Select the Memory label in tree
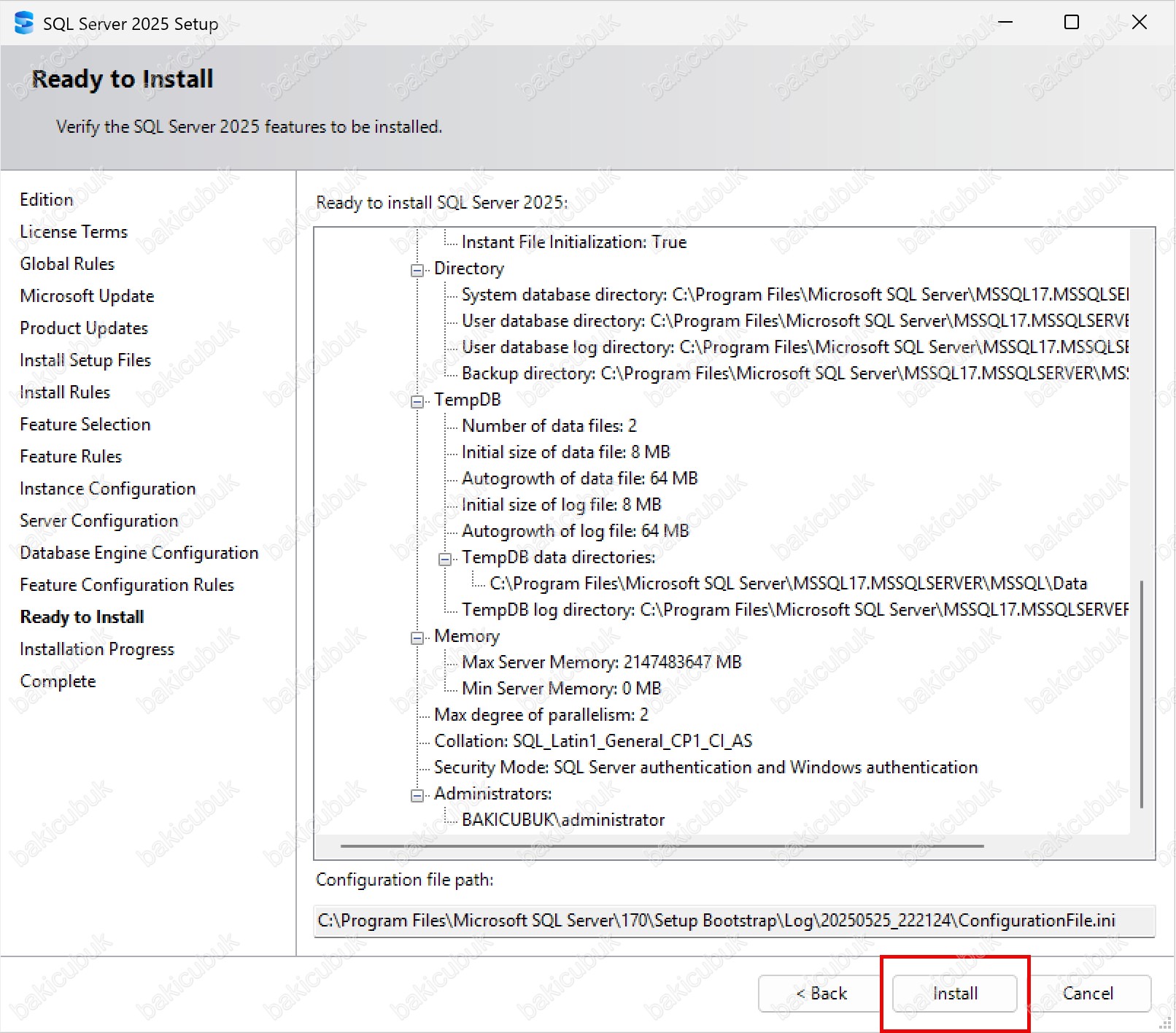The image size is (1176, 1033). [467, 635]
